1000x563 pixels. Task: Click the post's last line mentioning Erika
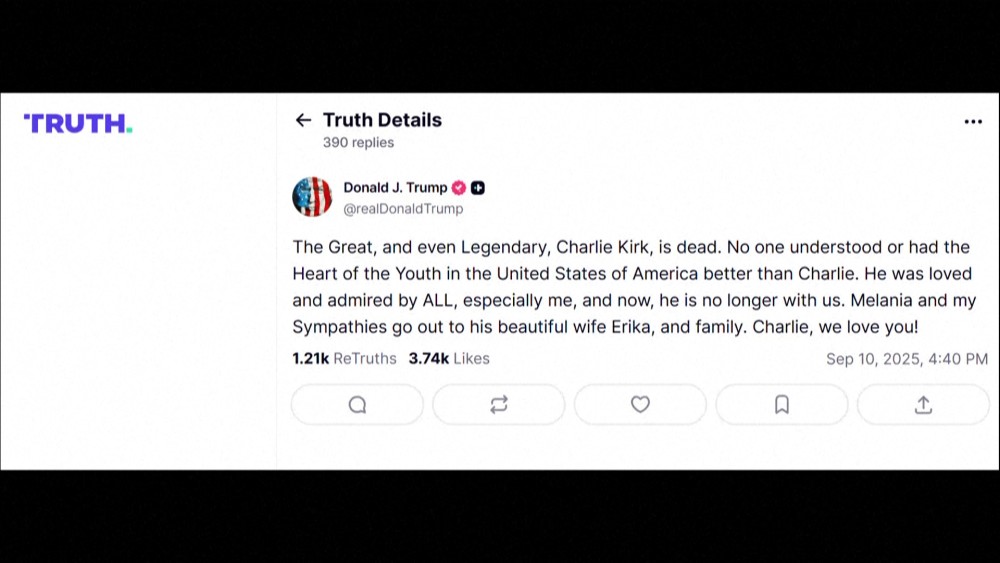[604, 327]
